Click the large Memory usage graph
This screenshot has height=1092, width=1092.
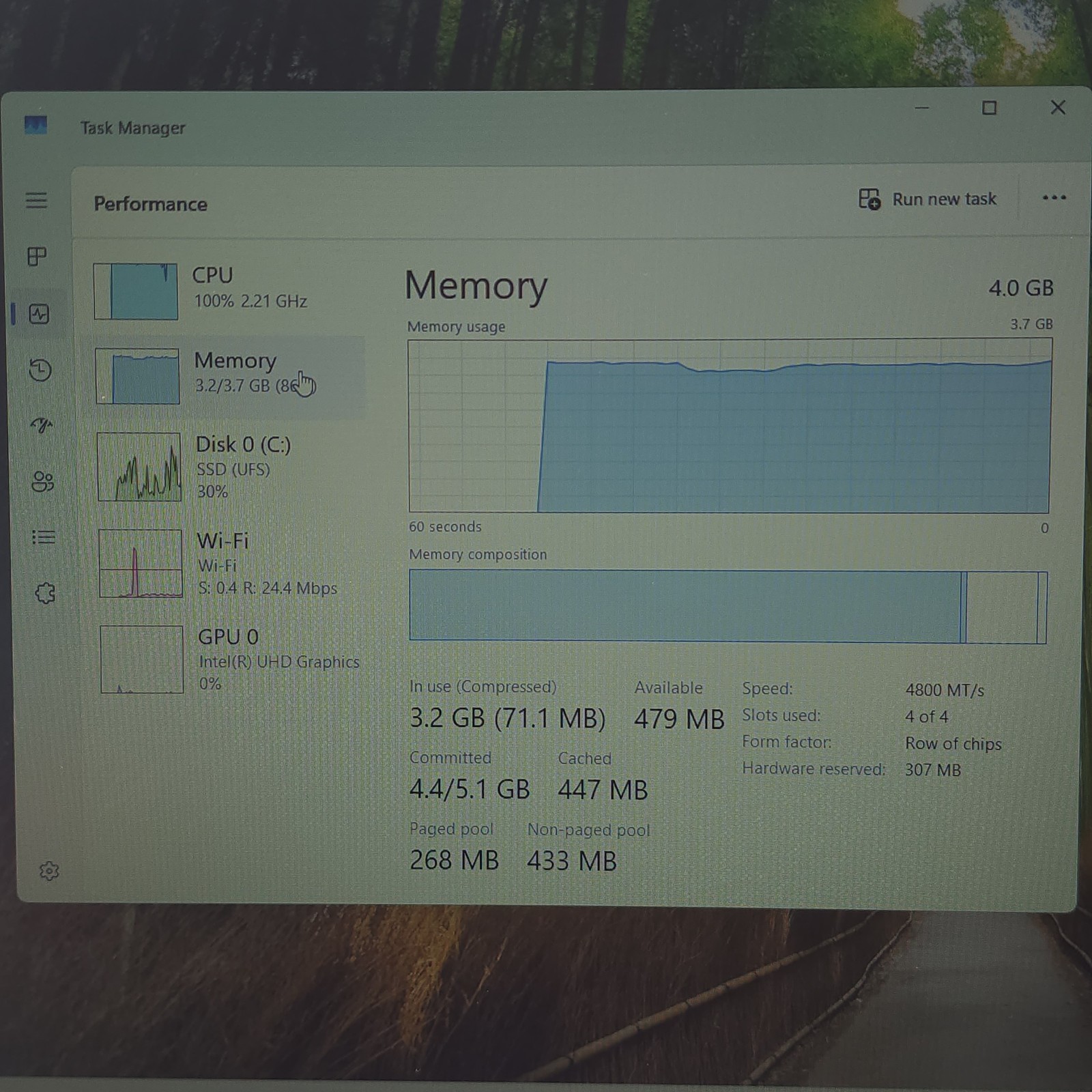(730, 425)
